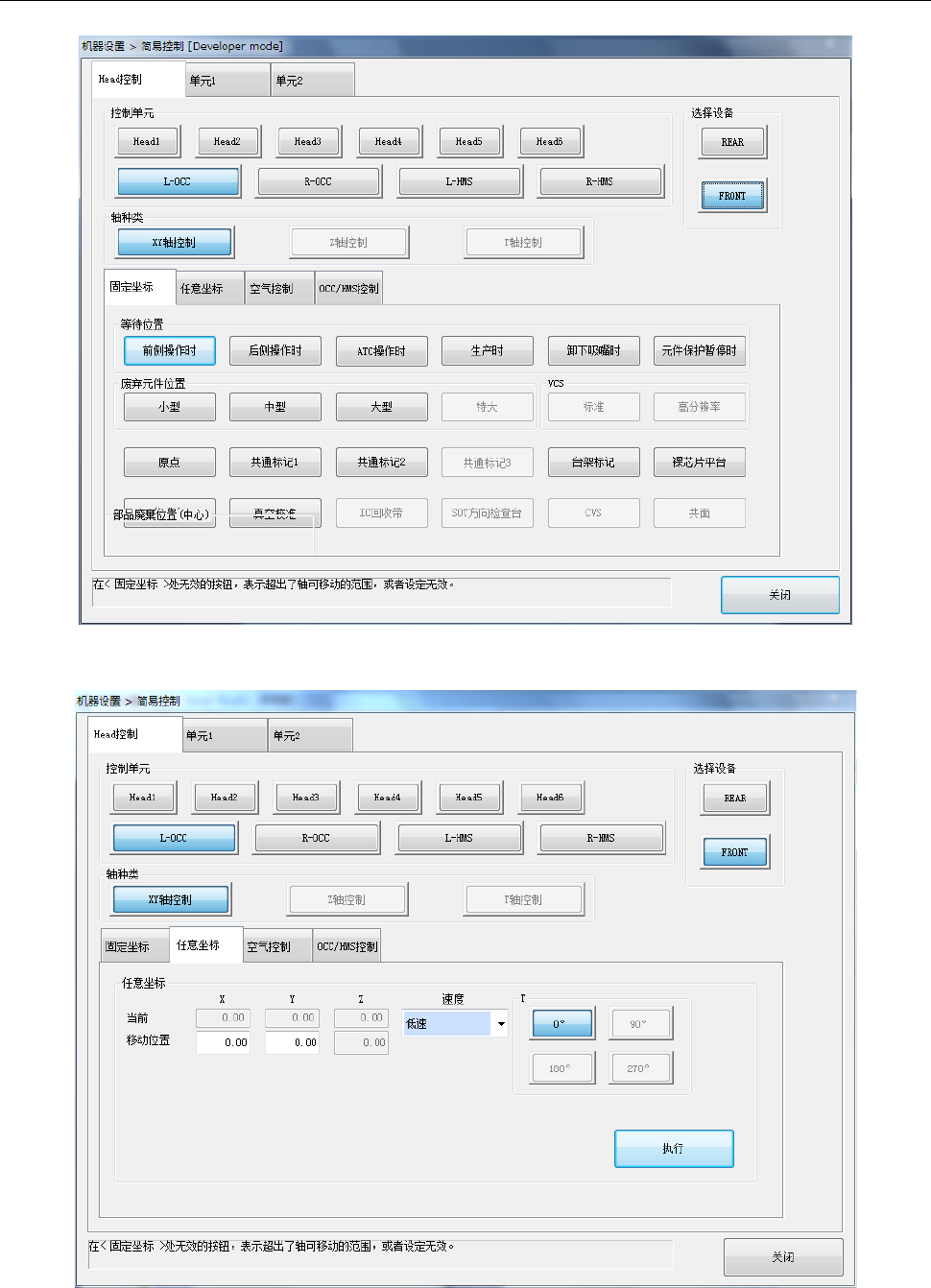Image resolution: width=931 pixels, height=1288 pixels.
Task: Toggle R-OCC unit in Developer mode window
Action: (319, 181)
